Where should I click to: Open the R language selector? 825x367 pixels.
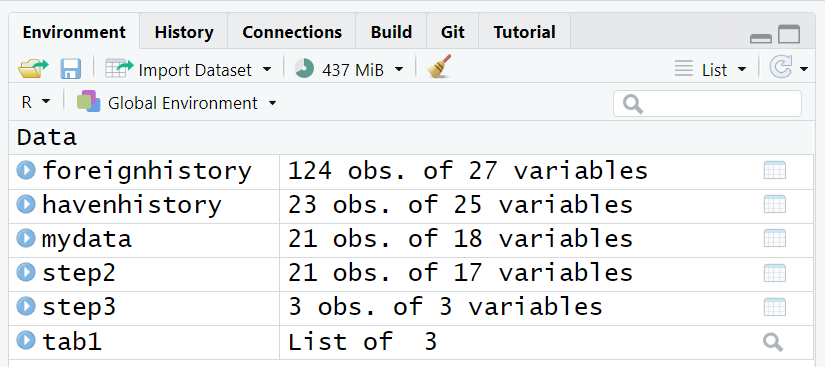(36, 102)
